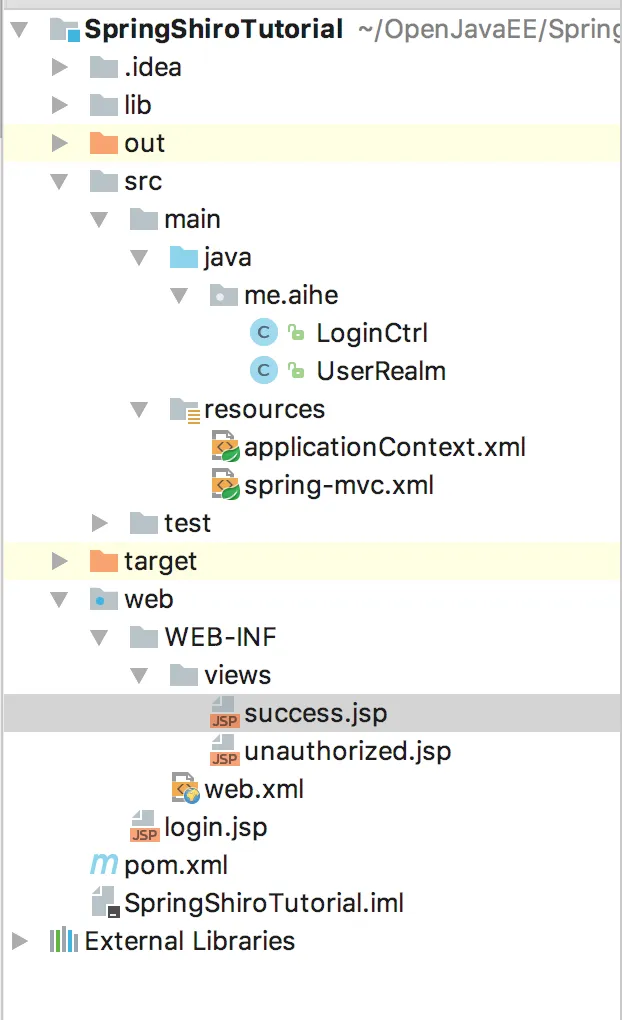Image resolution: width=622 pixels, height=1020 pixels.
Task: Click the applicationContext.xml Spring config icon
Action: coord(225,447)
